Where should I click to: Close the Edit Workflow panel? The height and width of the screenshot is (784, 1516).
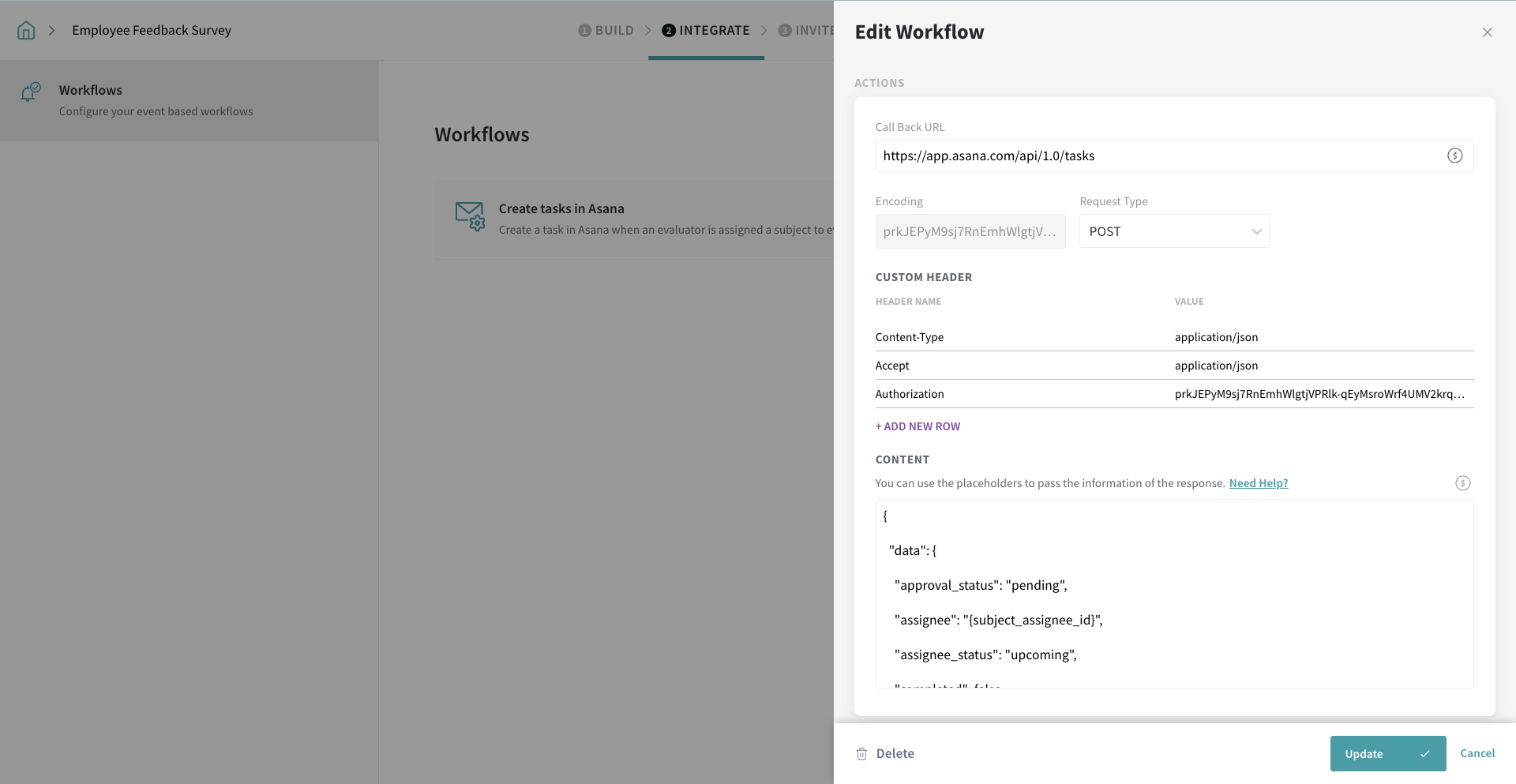tap(1487, 32)
